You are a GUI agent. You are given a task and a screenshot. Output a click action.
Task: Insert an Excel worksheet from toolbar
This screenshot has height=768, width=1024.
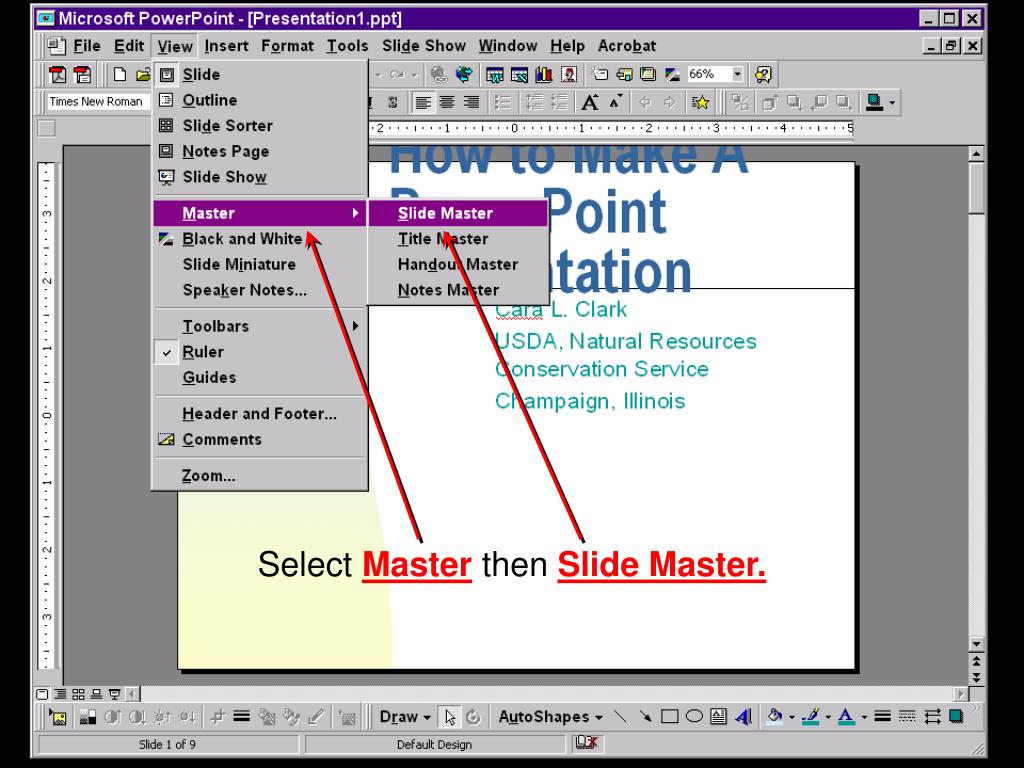pos(519,74)
